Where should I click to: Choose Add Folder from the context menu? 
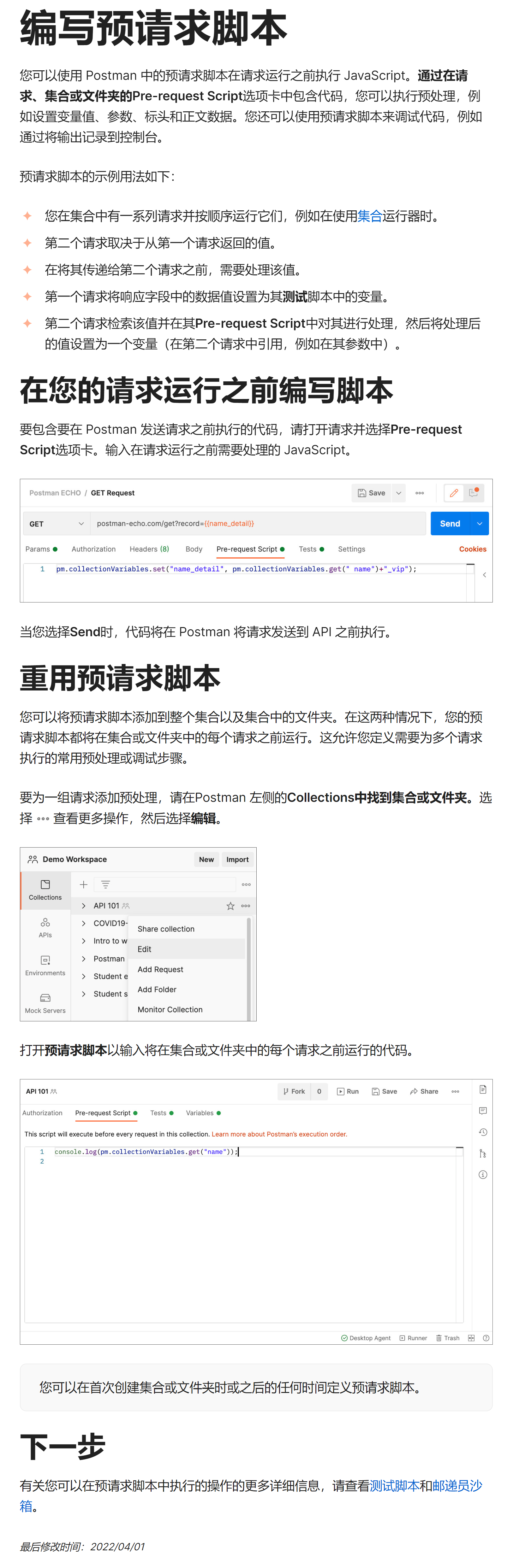tap(187, 989)
